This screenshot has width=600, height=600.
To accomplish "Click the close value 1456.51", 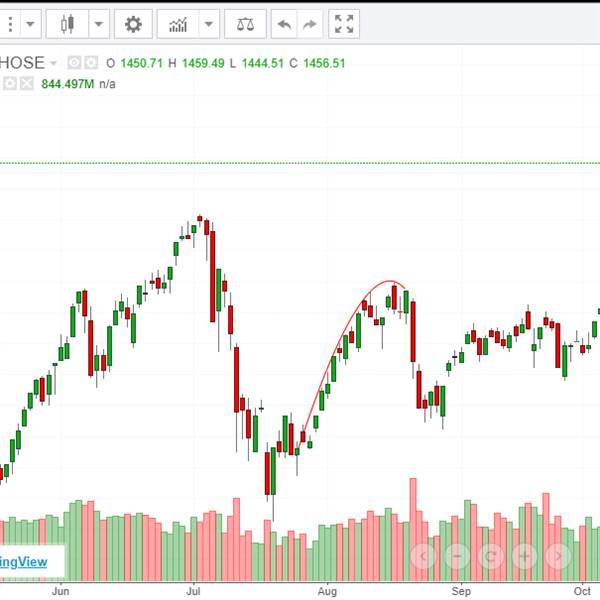I will click(324, 63).
